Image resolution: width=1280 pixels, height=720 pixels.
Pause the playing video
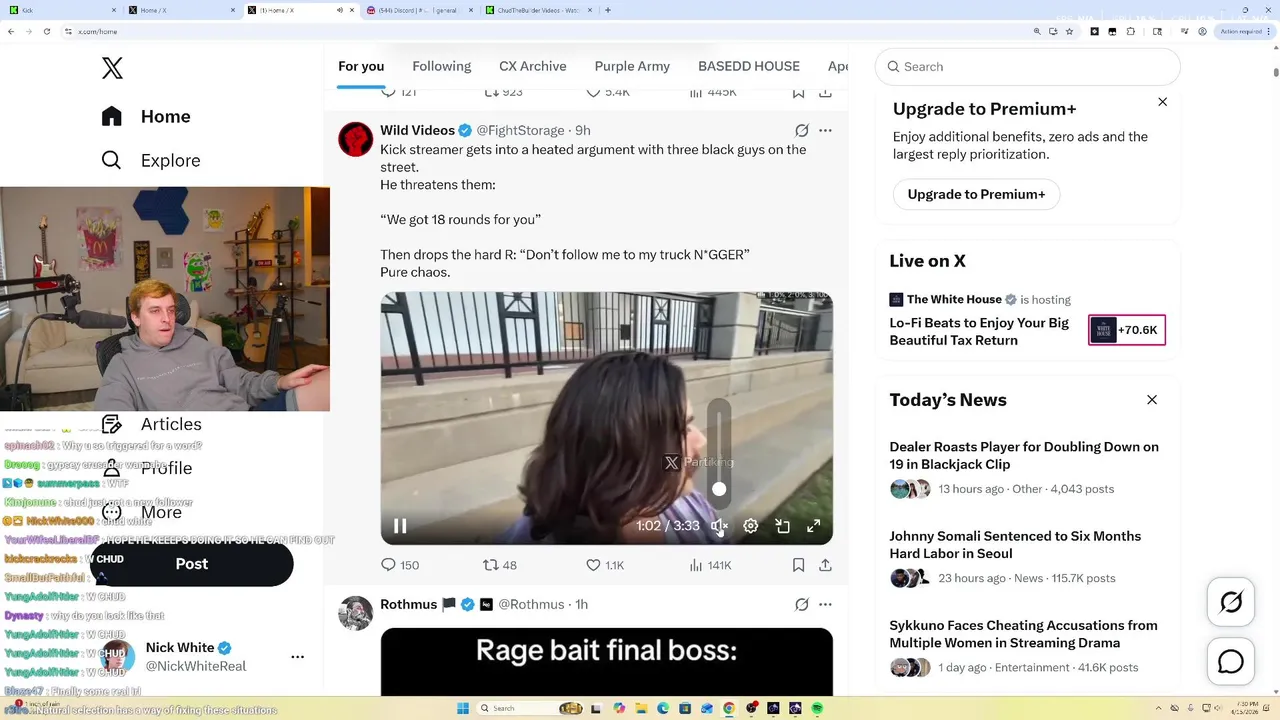pos(400,526)
